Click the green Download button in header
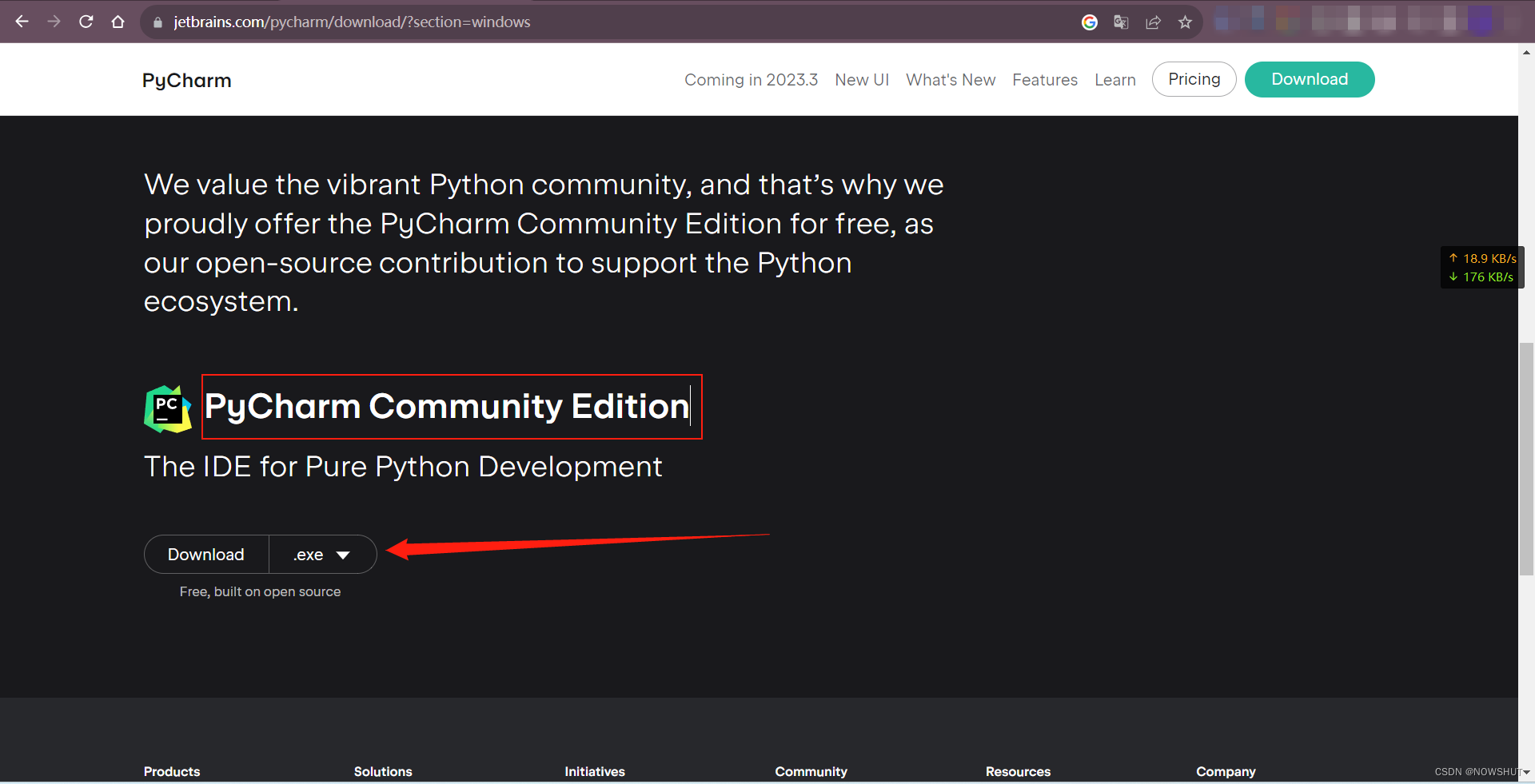Screen dimensions: 1535x784 pyautogui.click(x=1310, y=79)
